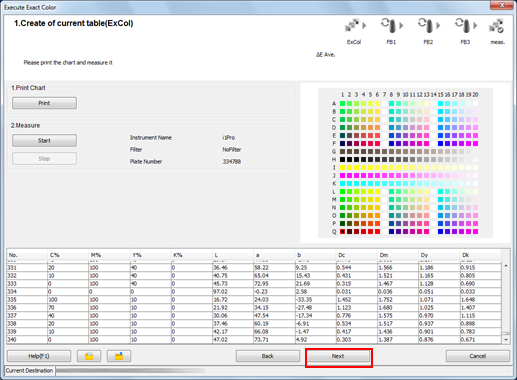
Task: Close the Execute Exact Color window
Action: click(x=502, y=5)
